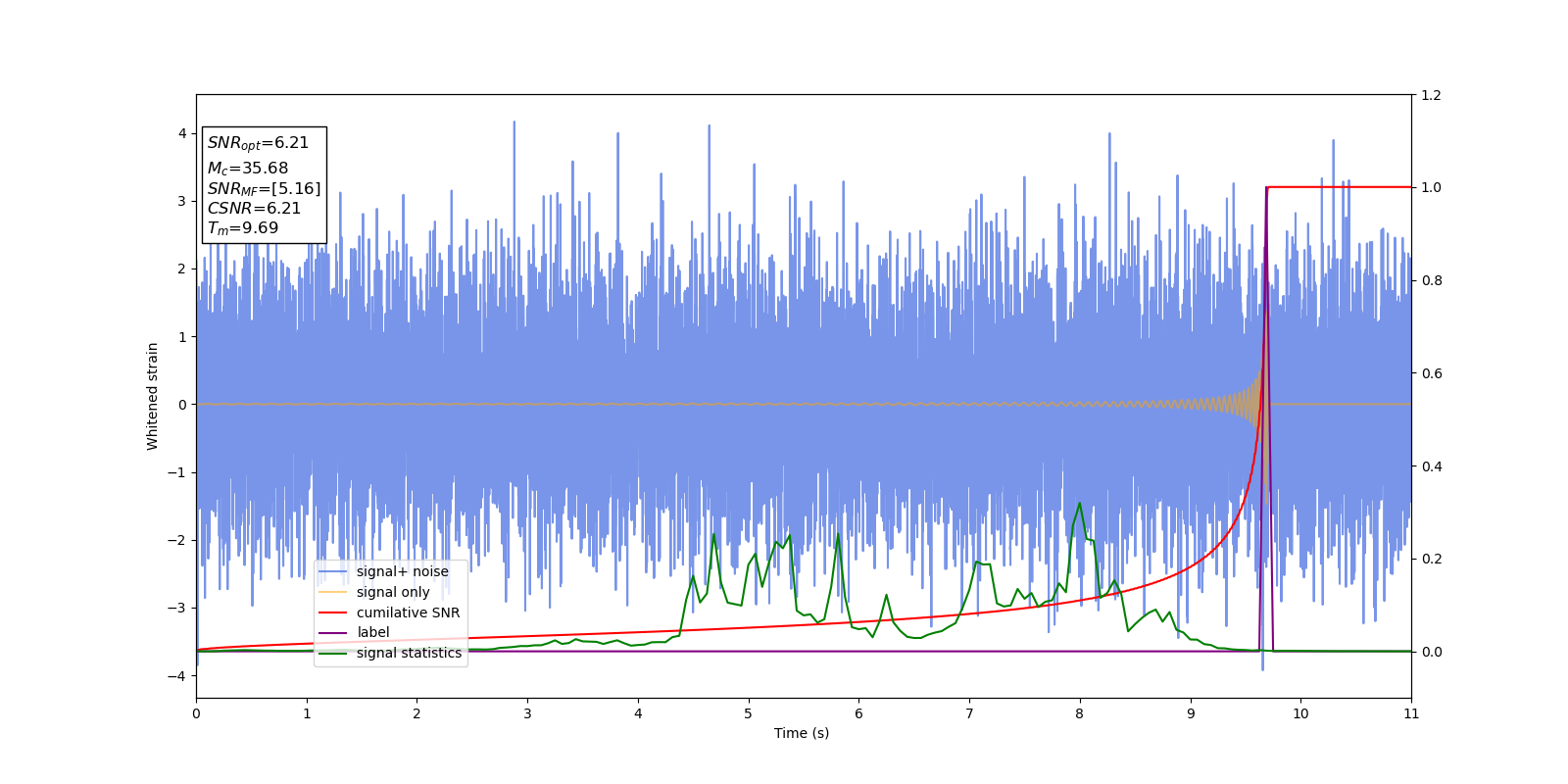Click x-axis tick label 11

(1411, 713)
